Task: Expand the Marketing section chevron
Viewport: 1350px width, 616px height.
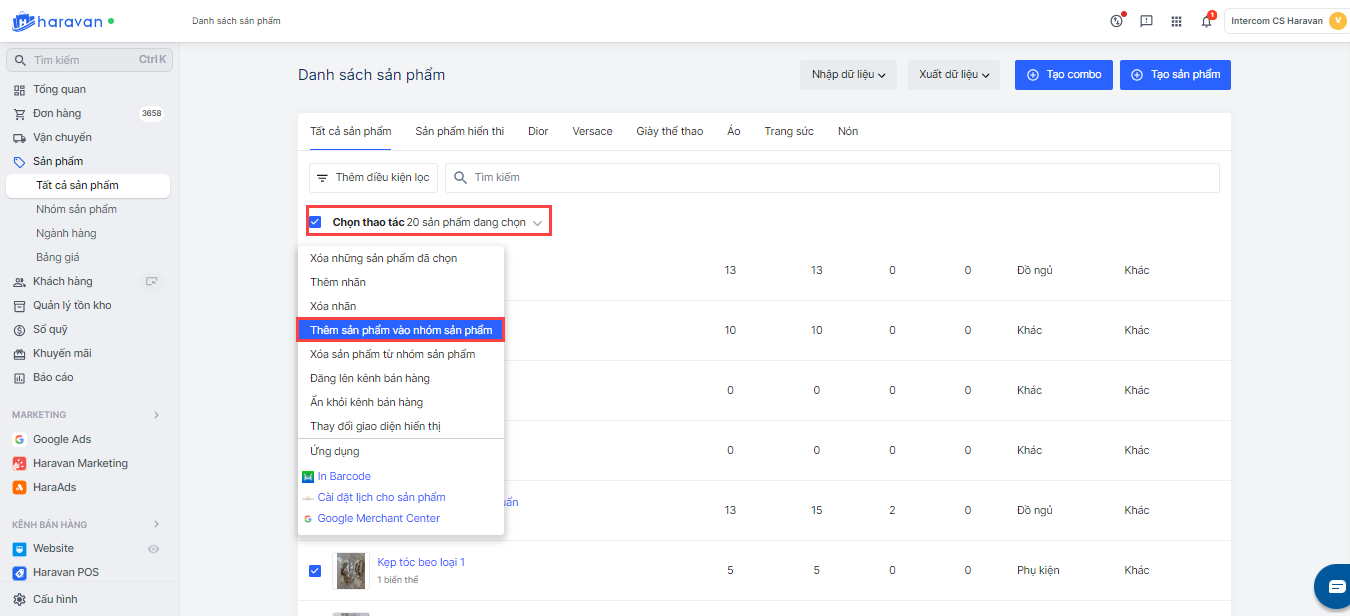Action: pyautogui.click(x=156, y=415)
